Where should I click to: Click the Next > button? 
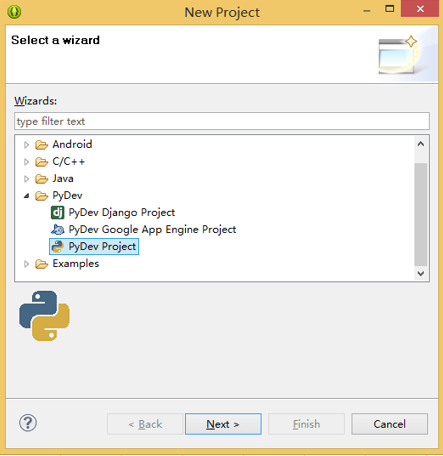pos(223,424)
